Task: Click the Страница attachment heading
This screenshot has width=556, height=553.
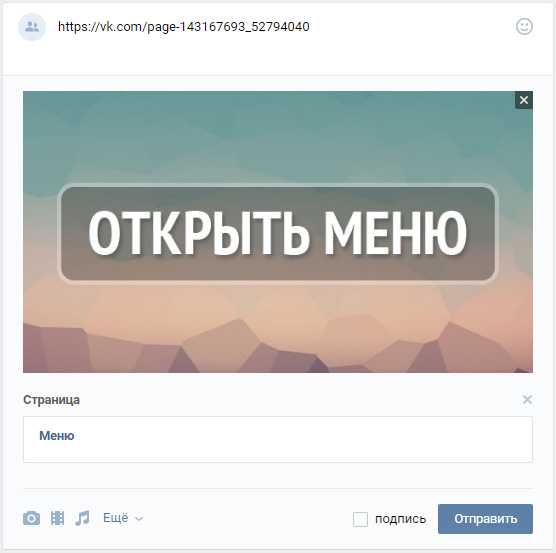Action: point(51,400)
